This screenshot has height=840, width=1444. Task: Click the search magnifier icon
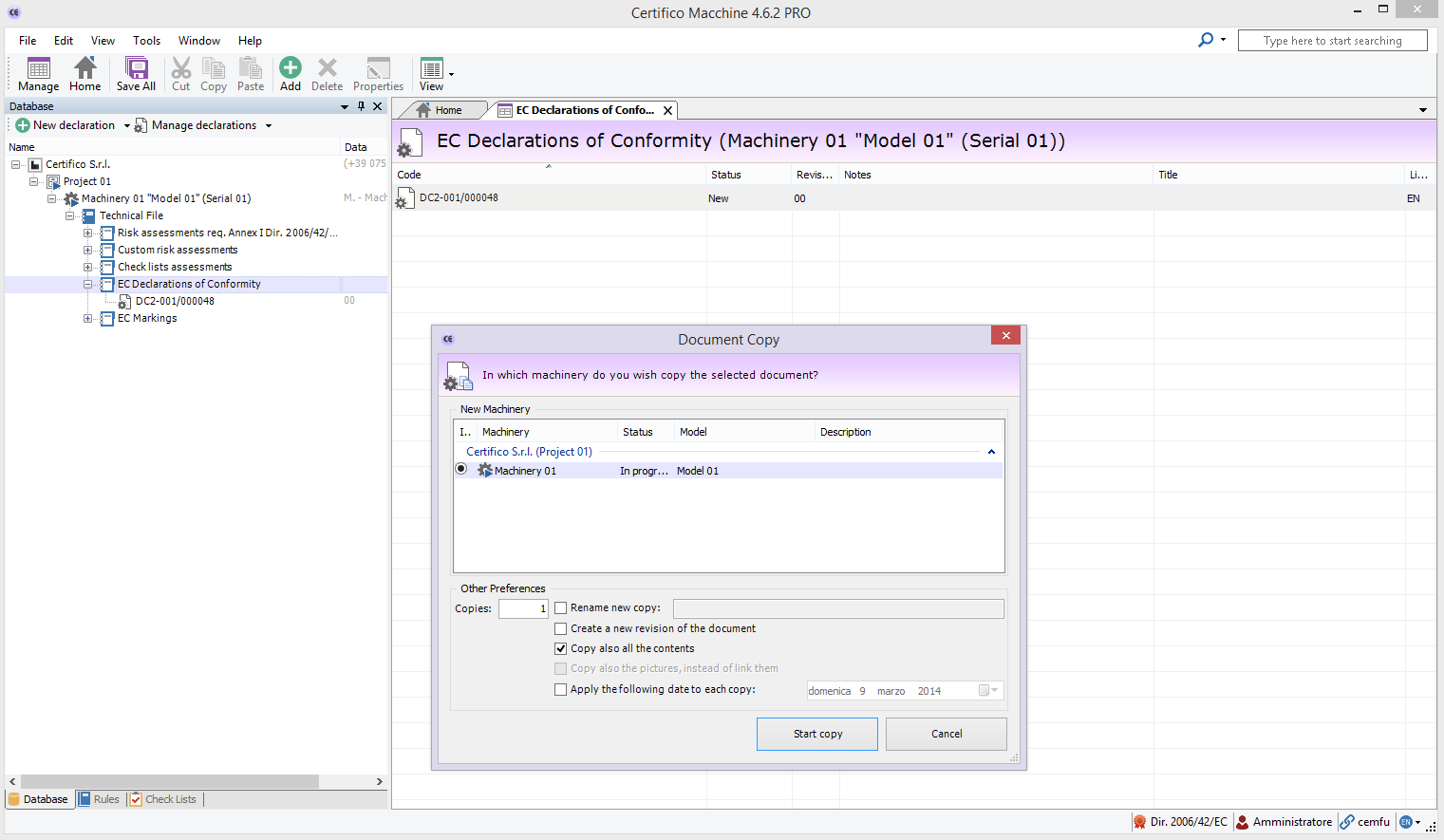coord(1206,40)
